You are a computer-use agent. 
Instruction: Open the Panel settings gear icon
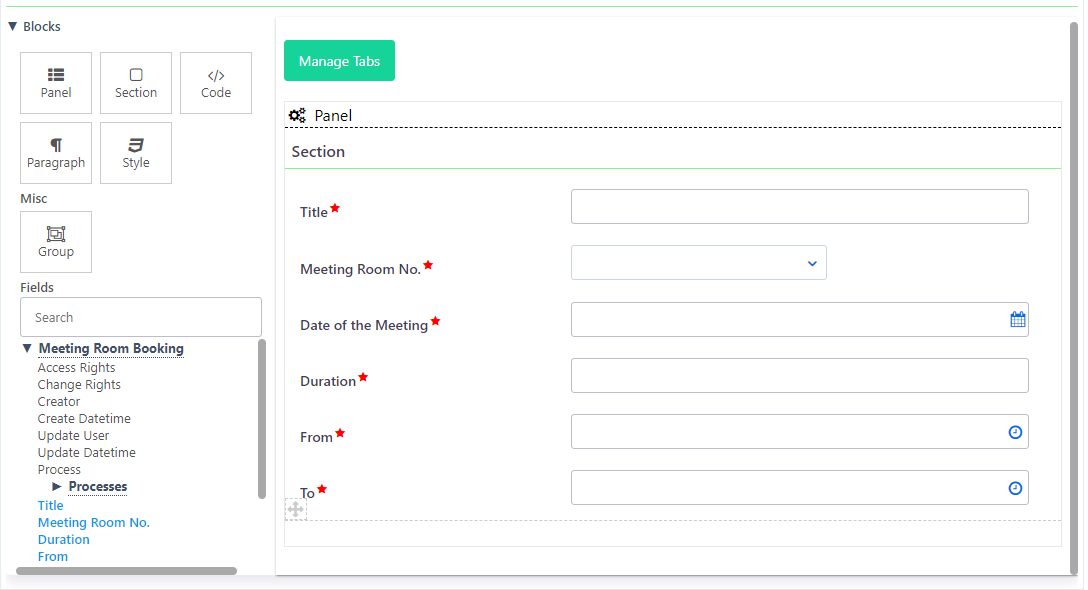[297, 116]
